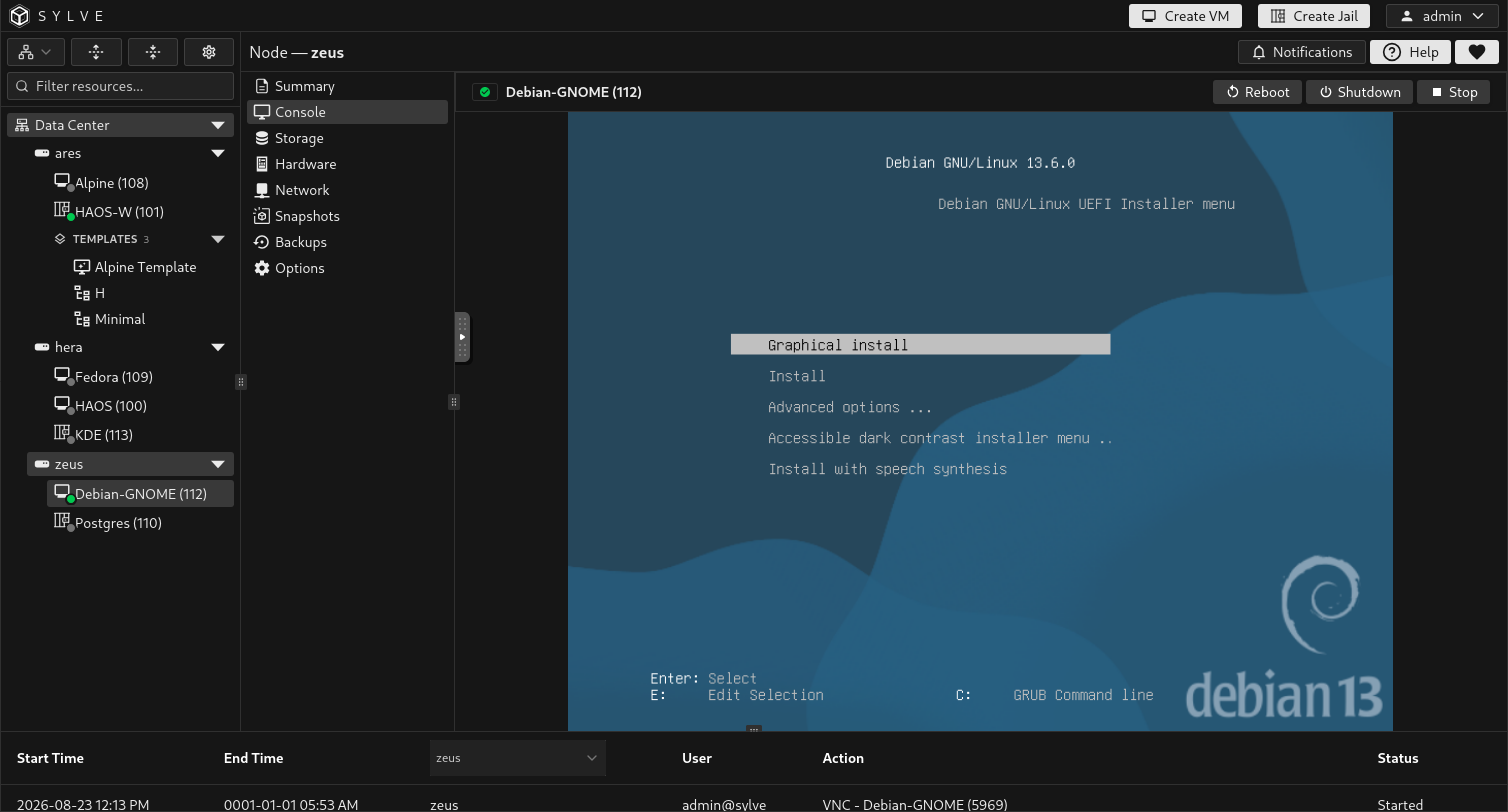
Task: Click the HAOS (100) VM icon
Action: click(63, 405)
